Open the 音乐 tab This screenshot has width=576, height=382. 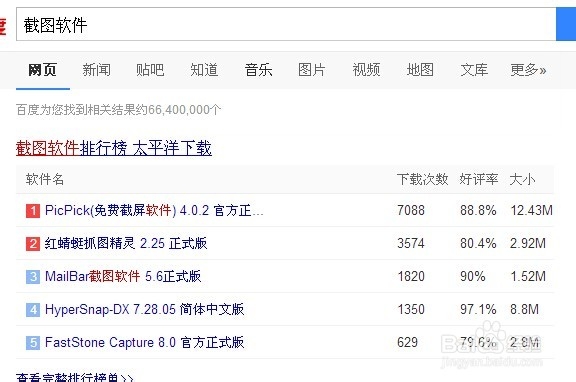pyautogui.click(x=258, y=69)
